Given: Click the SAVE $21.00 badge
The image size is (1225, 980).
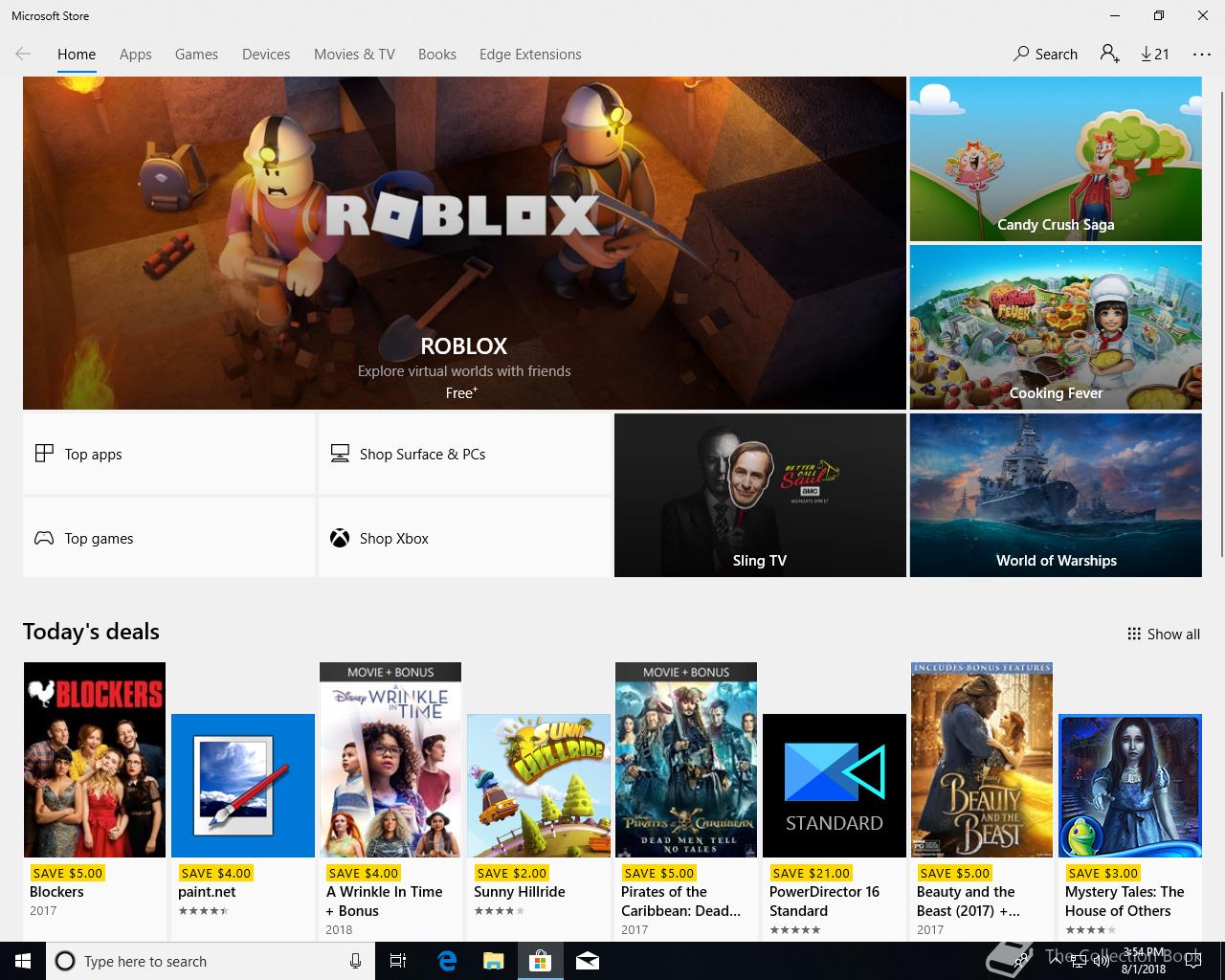Looking at the screenshot, I should (x=810, y=873).
